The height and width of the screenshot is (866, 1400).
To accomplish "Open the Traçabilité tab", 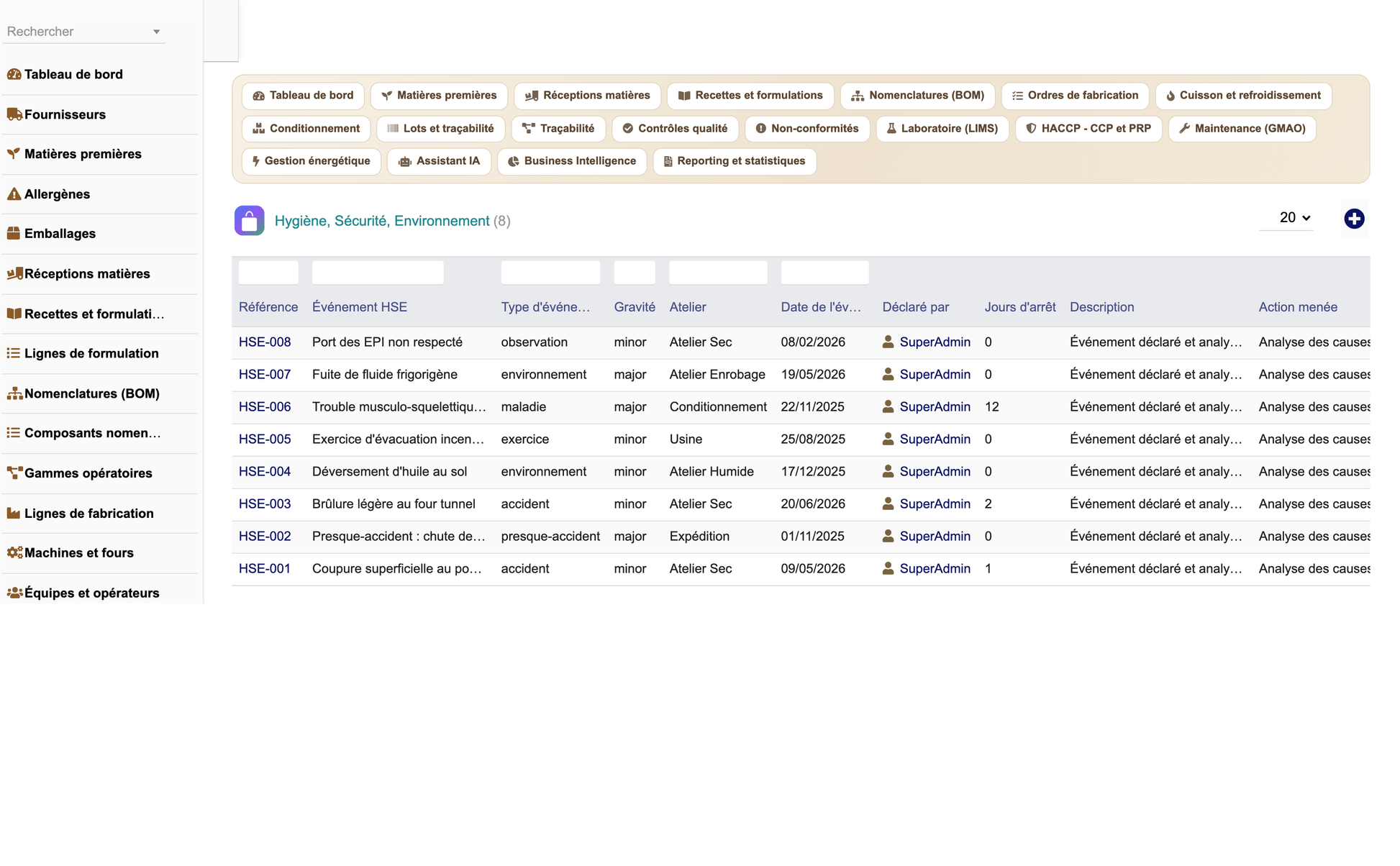I will click(x=558, y=129).
